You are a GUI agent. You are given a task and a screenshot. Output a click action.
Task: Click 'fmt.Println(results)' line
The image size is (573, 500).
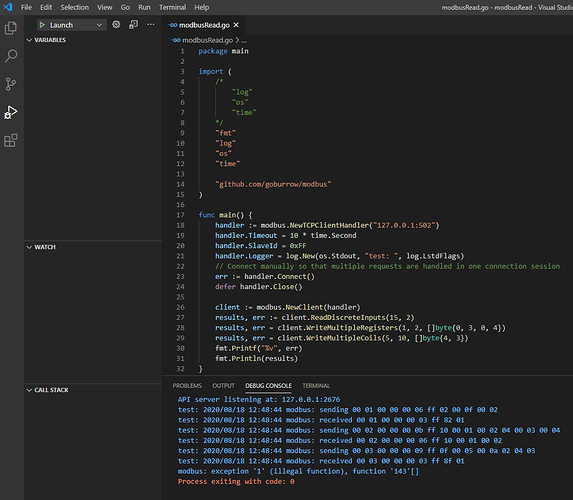click(257, 358)
